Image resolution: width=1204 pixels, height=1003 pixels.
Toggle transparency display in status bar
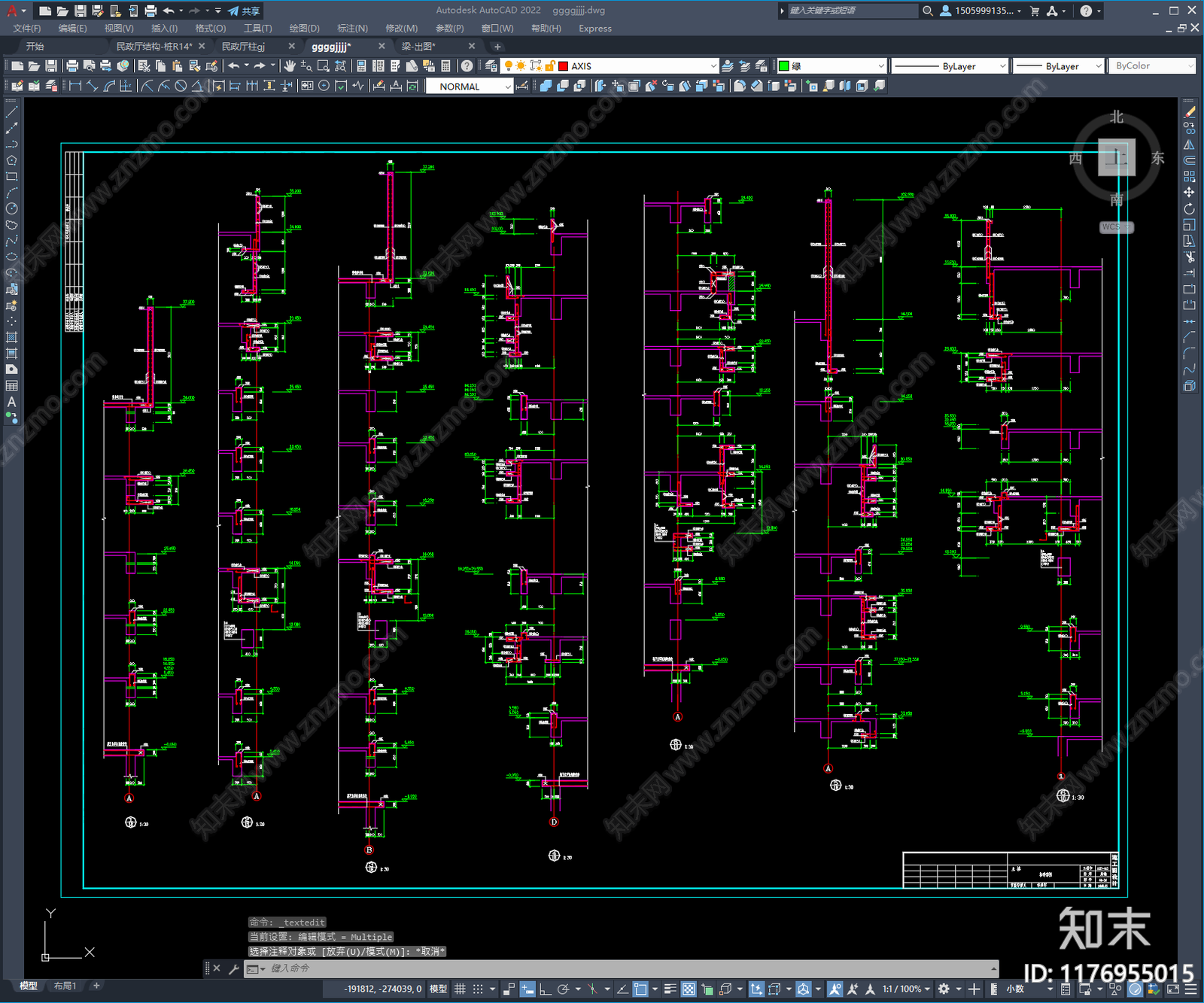[x=689, y=989]
